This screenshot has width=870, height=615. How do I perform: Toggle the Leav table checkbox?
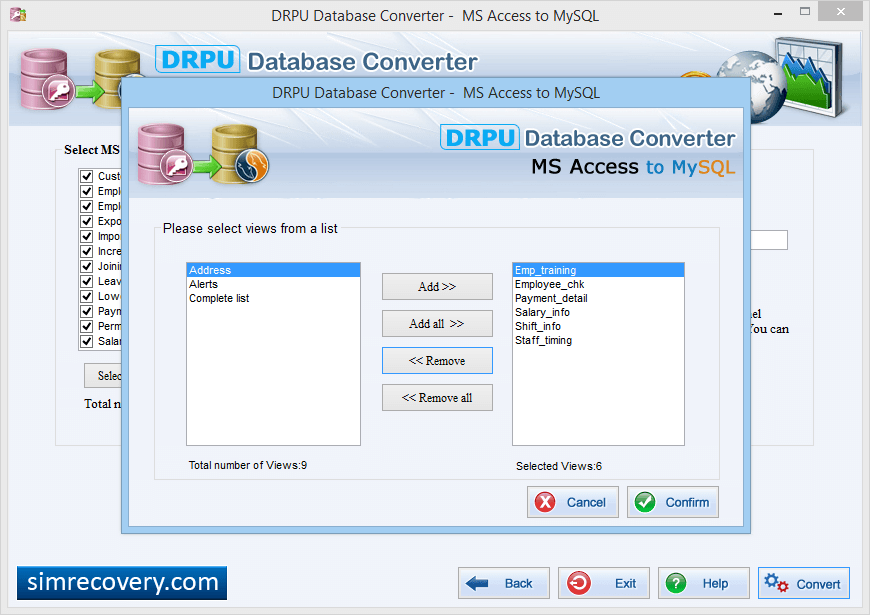[87, 281]
